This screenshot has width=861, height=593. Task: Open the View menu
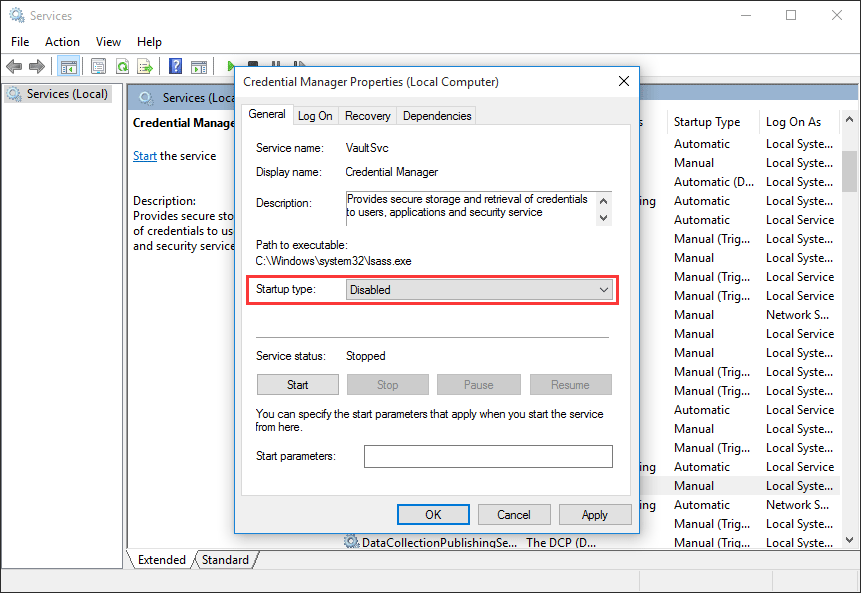click(108, 42)
